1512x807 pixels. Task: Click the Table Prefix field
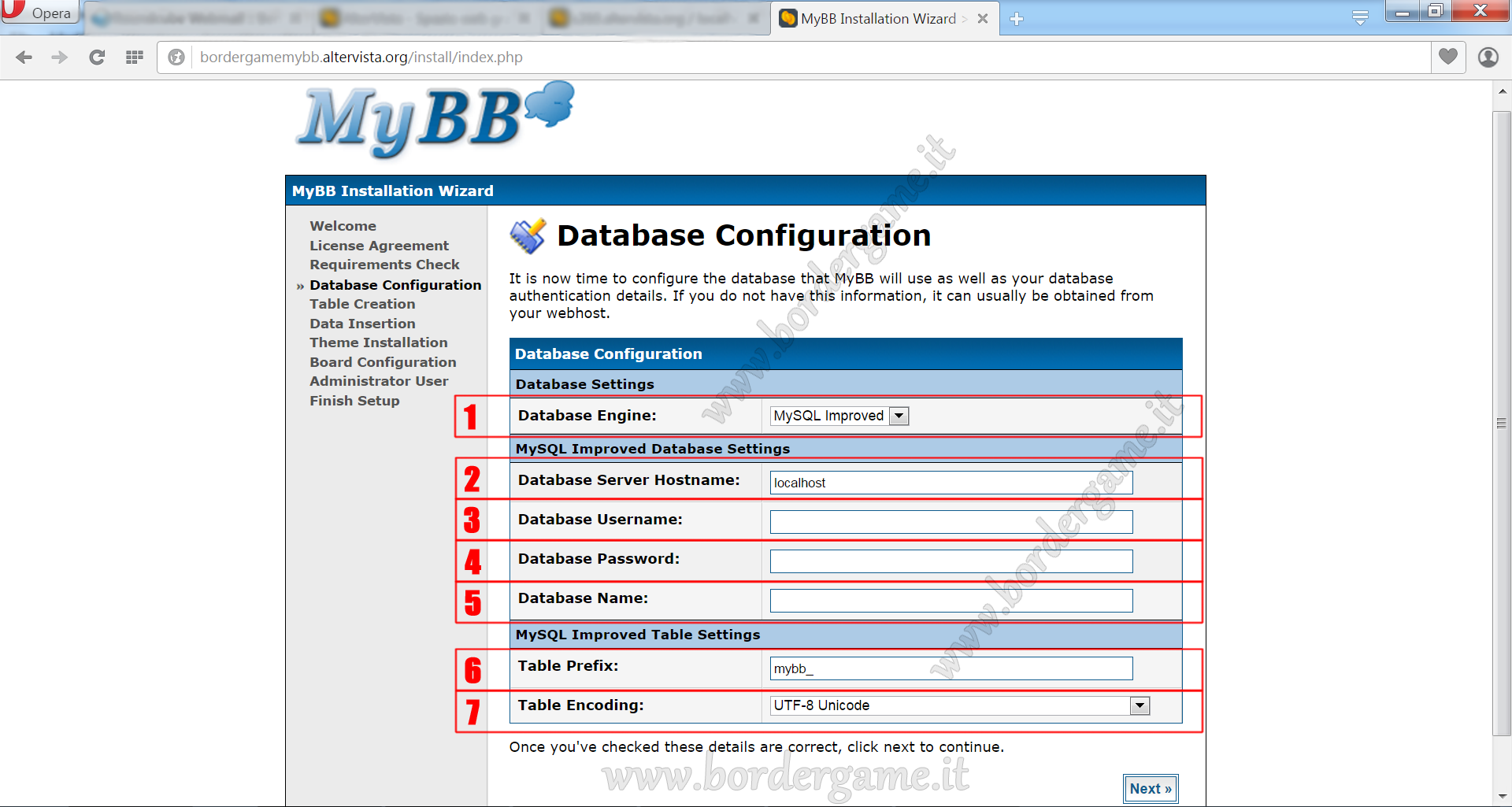(x=951, y=668)
